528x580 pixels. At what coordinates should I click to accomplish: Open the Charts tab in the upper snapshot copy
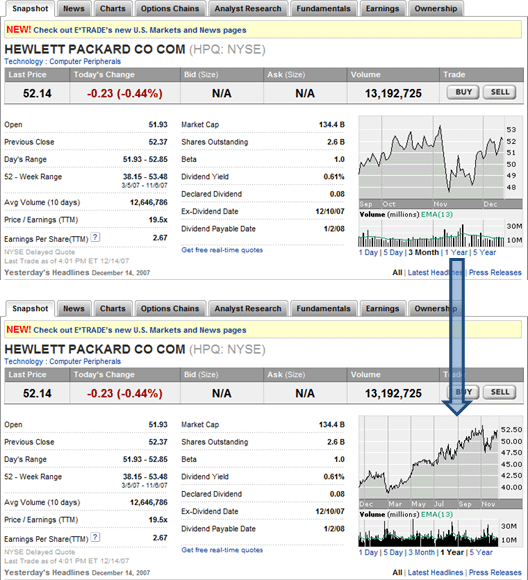coord(112,9)
